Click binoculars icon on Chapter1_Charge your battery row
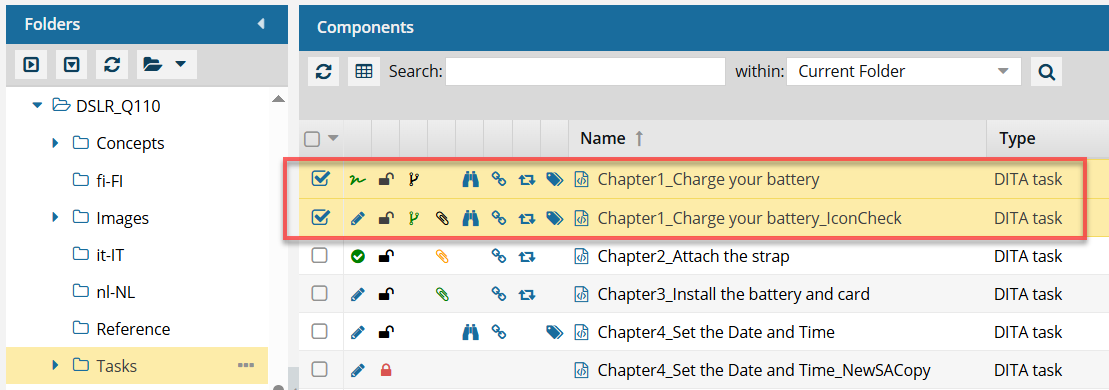1109x390 pixels. [x=470, y=180]
